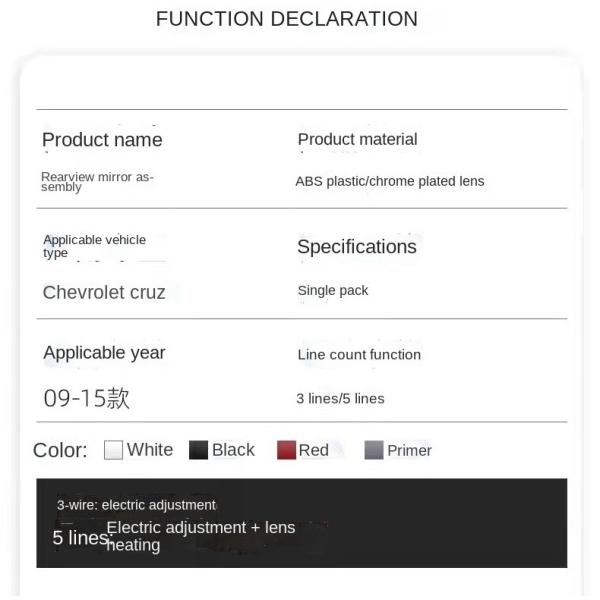The image size is (600, 600).
Task: Click the Applicable vehicle type label
Action: tap(94, 246)
